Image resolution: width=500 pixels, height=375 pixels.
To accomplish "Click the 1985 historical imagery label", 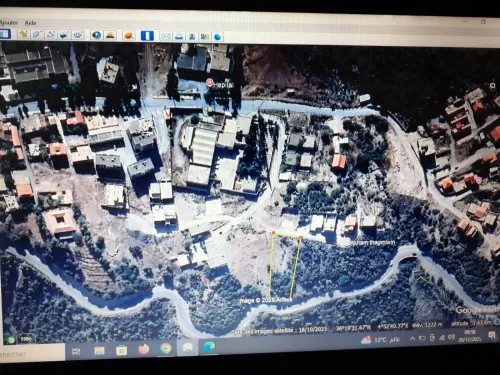I will [x=26, y=339].
